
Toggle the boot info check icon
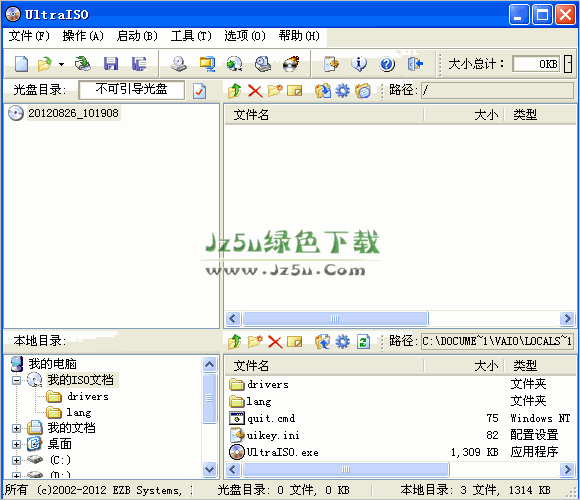(199, 91)
